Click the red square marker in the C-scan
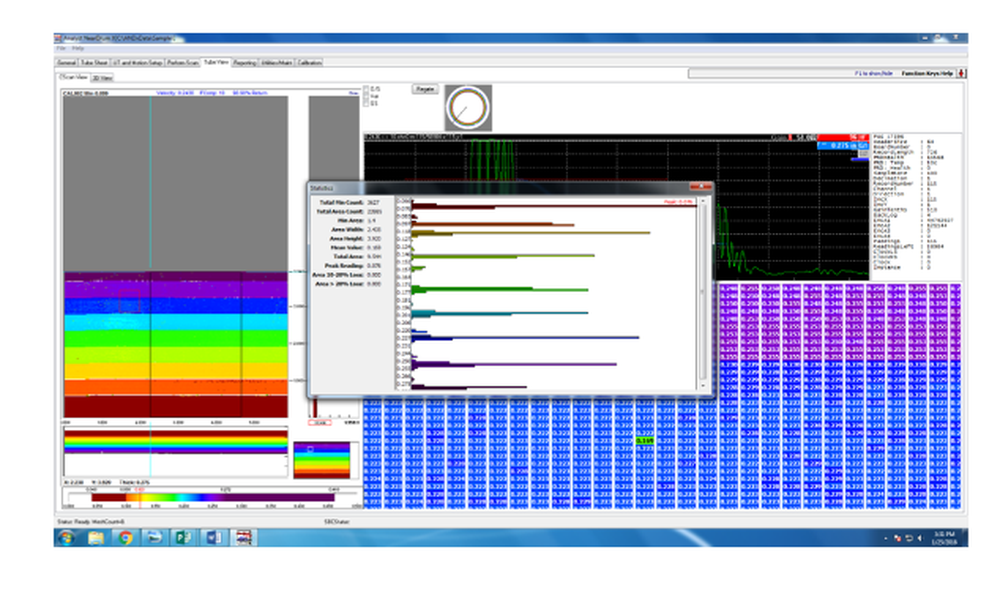 click(129, 302)
